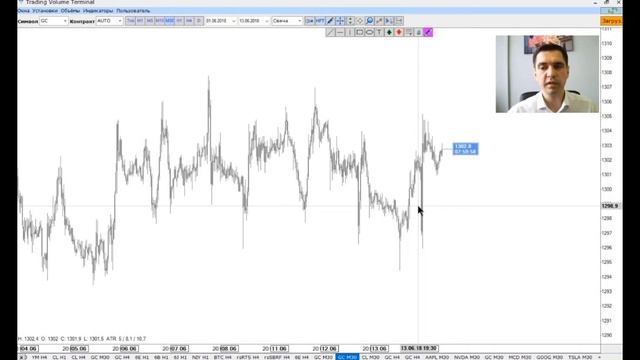Image resolution: width=640 pixels, height=360 pixels.
Task: Select the vertical line drawing tool
Action: pyautogui.click(x=350, y=32)
